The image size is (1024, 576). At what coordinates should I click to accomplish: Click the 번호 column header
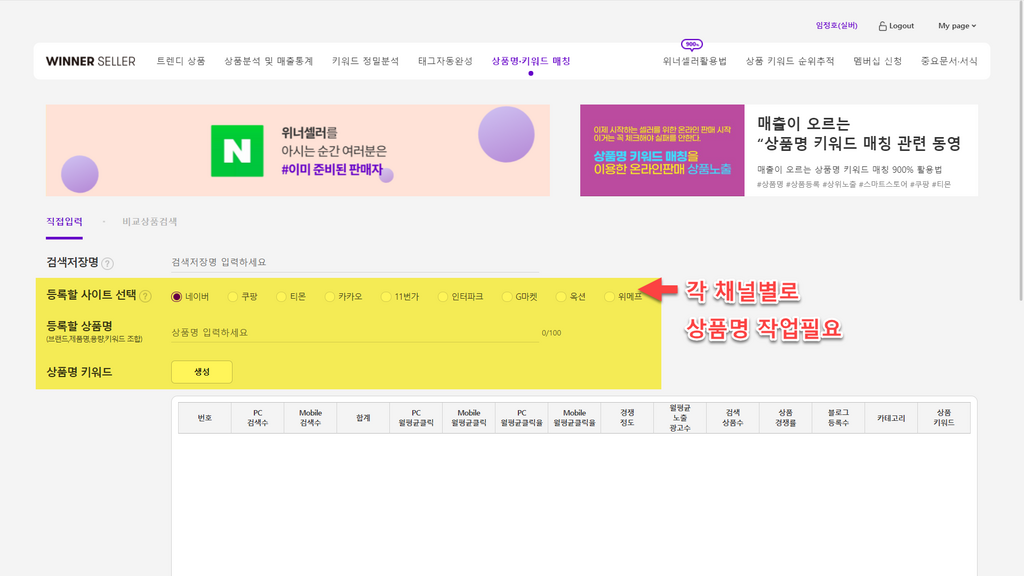pyautogui.click(x=204, y=418)
